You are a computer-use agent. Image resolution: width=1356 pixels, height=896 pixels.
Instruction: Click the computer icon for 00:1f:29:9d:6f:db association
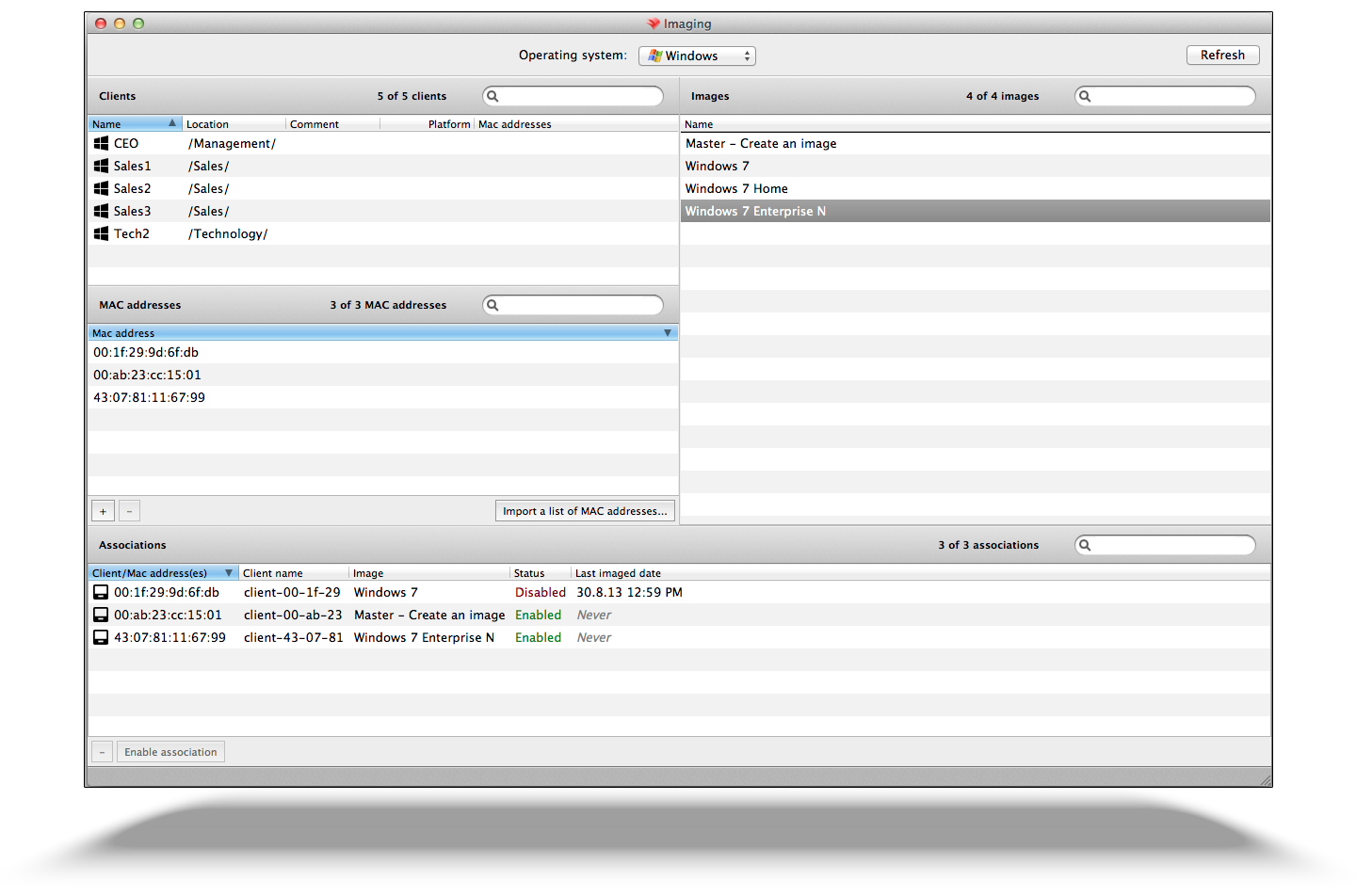point(101,592)
